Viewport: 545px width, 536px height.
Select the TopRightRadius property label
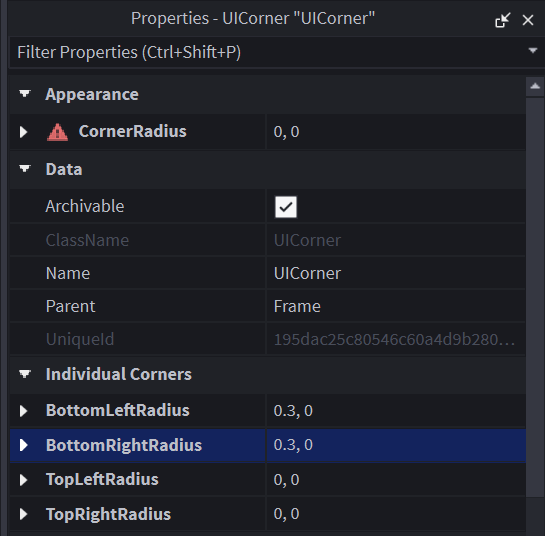pyautogui.click(x=108, y=514)
